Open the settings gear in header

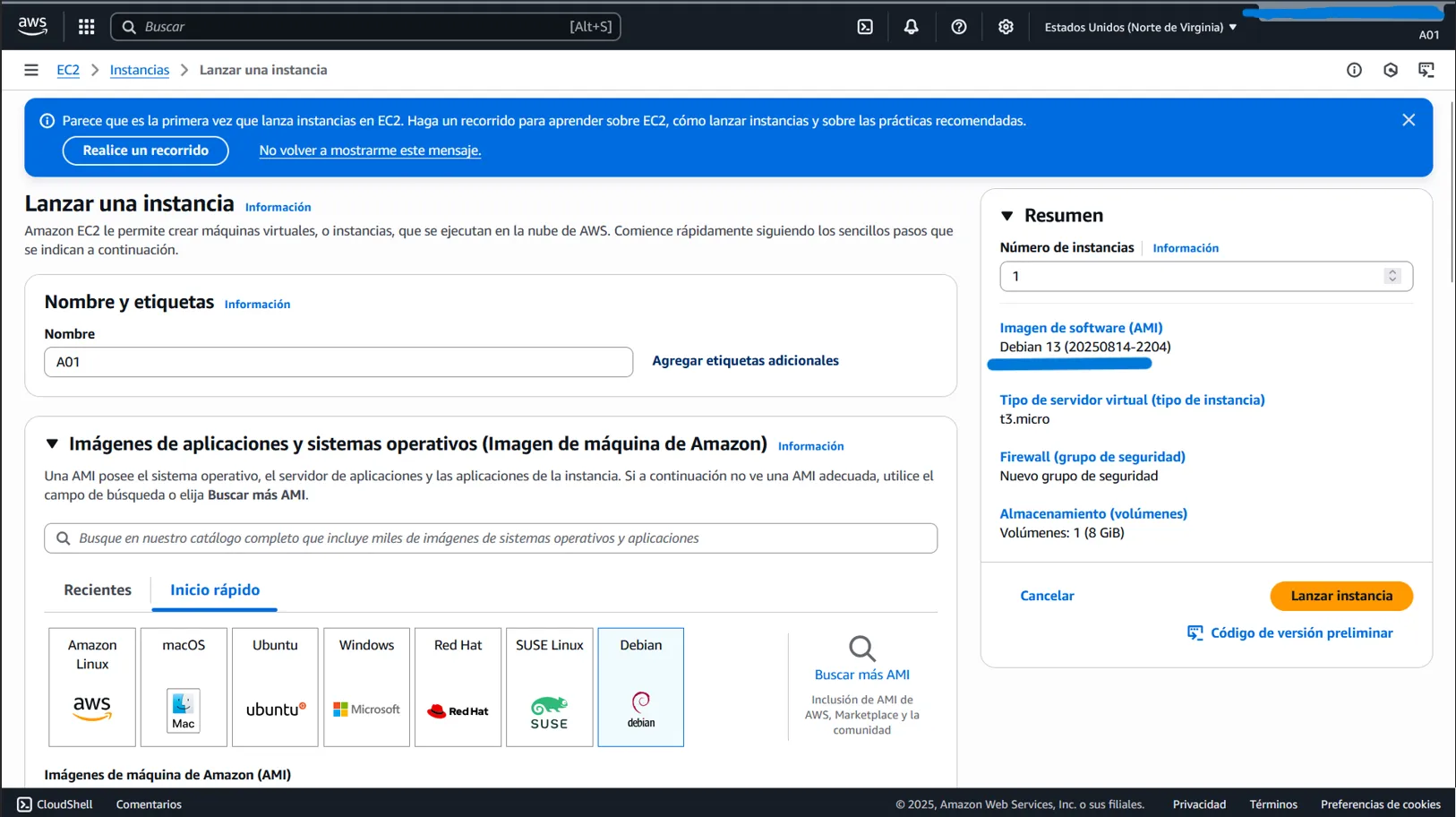[1006, 27]
